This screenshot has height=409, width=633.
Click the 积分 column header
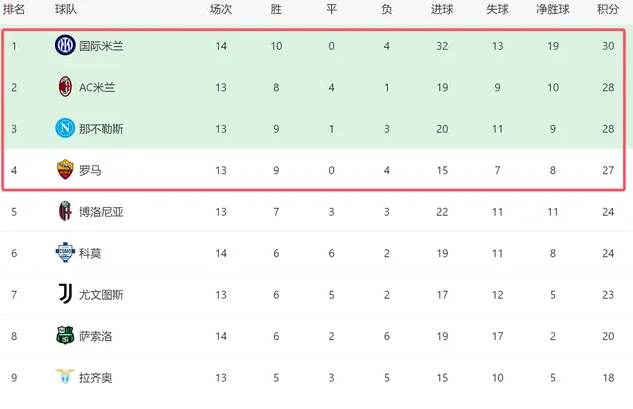pyautogui.click(x=607, y=9)
